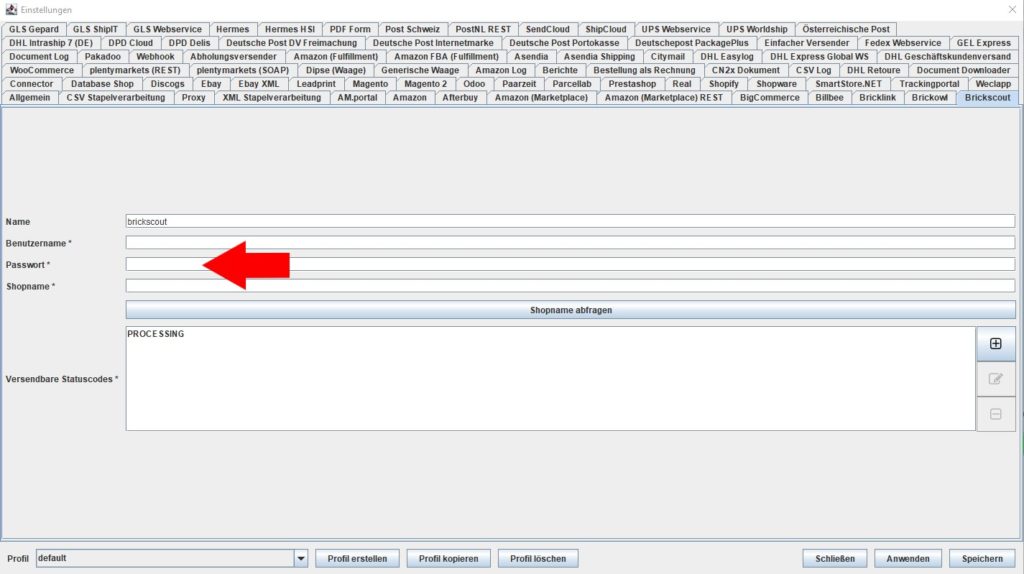Select the PROCESSING status code entry

pos(155,334)
